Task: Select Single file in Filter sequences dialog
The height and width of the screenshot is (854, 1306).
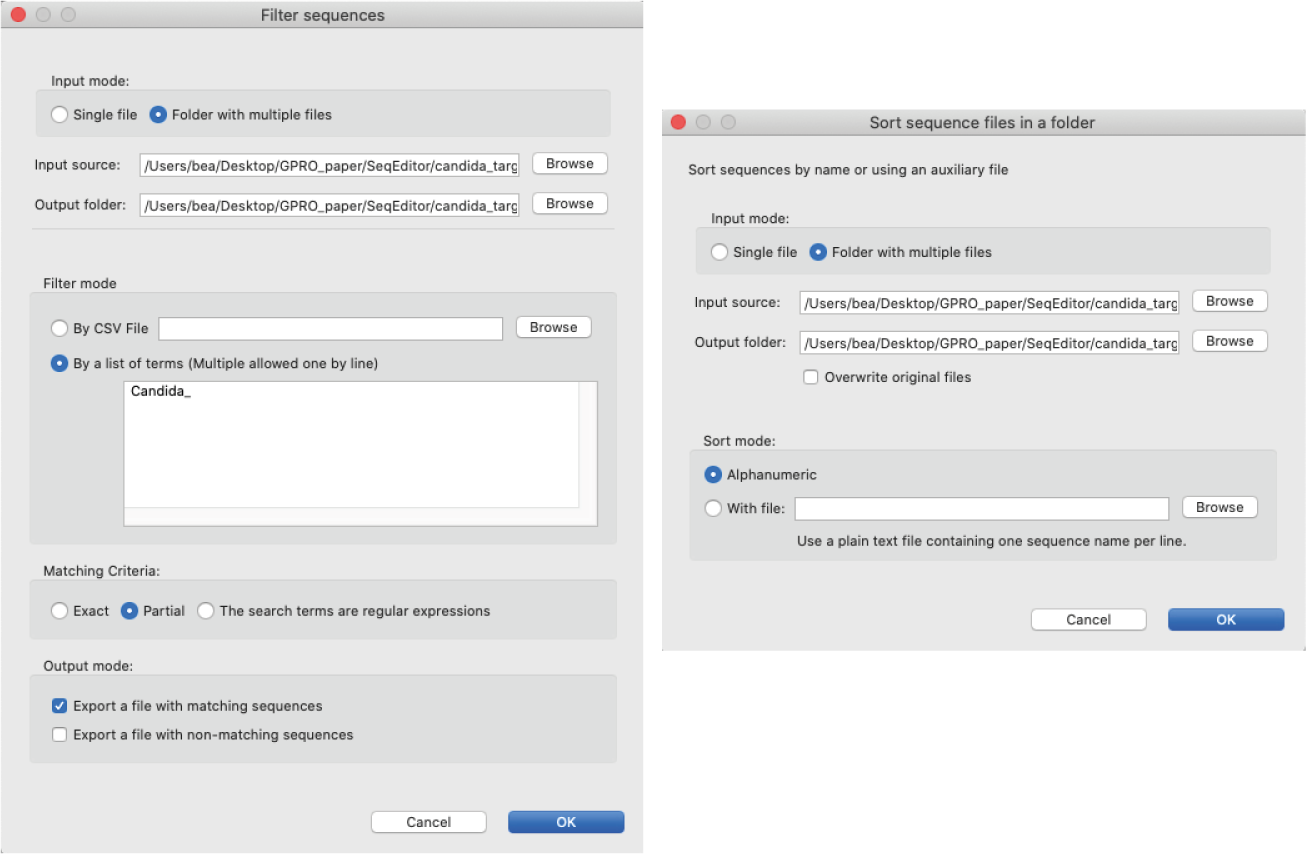Action: (x=60, y=115)
